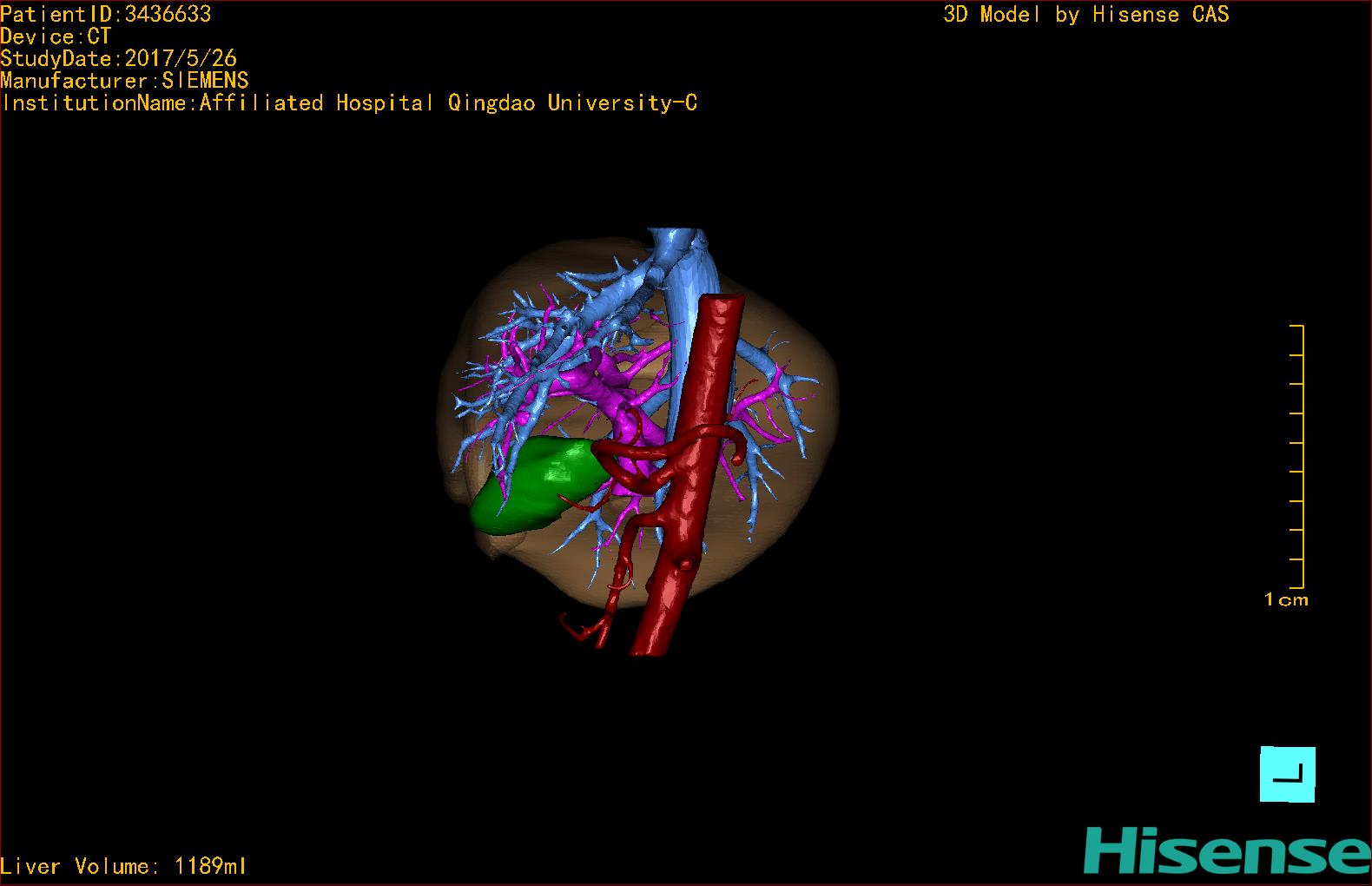The height and width of the screenshot is (886, 1372).
Task: Click the "3D Model by Hisense CAS" caption
Action: tap(1086, 14)
